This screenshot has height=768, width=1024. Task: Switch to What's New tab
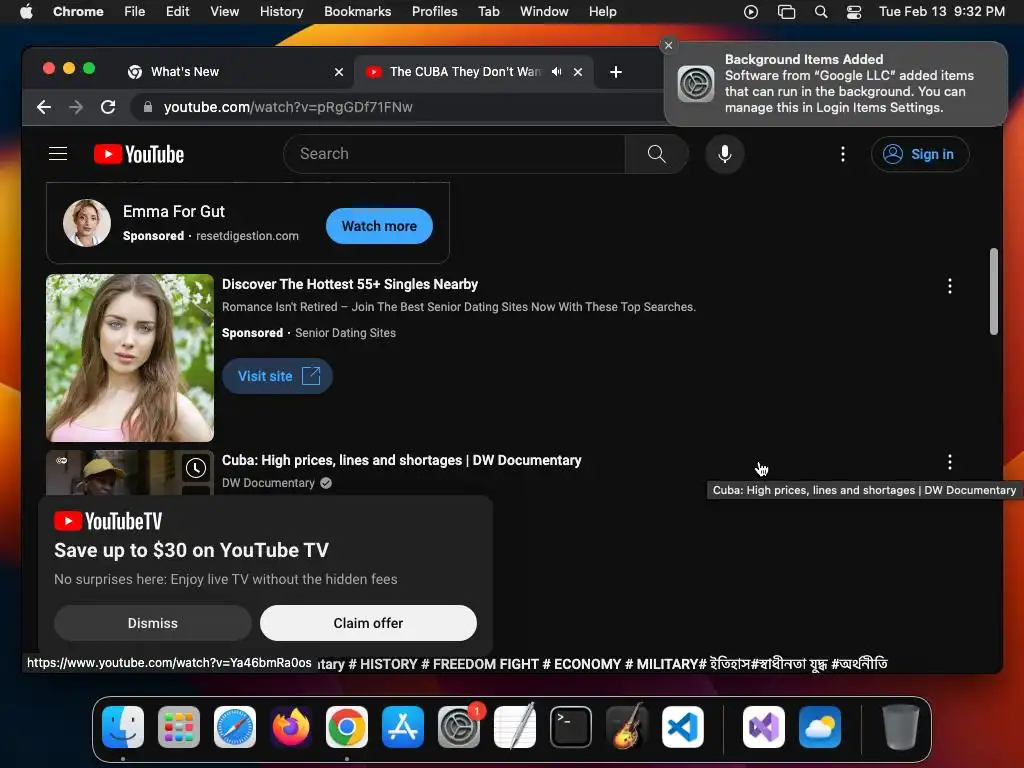236,72
